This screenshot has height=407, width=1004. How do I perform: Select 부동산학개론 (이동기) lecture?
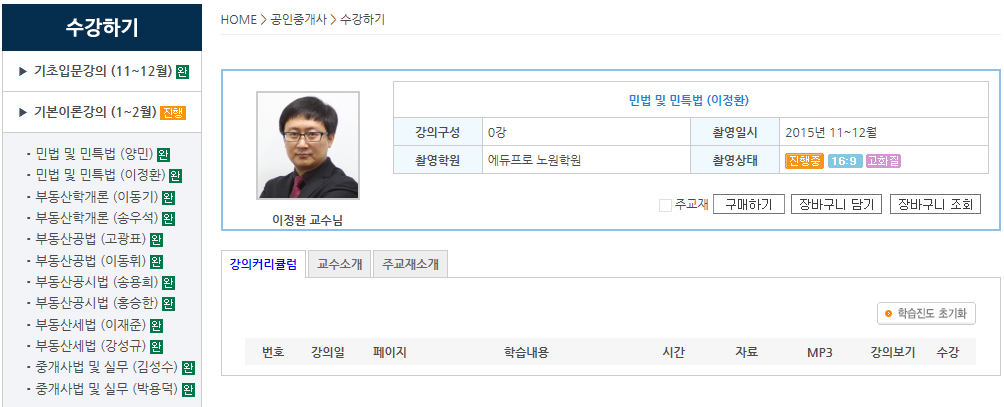point(97,197)
